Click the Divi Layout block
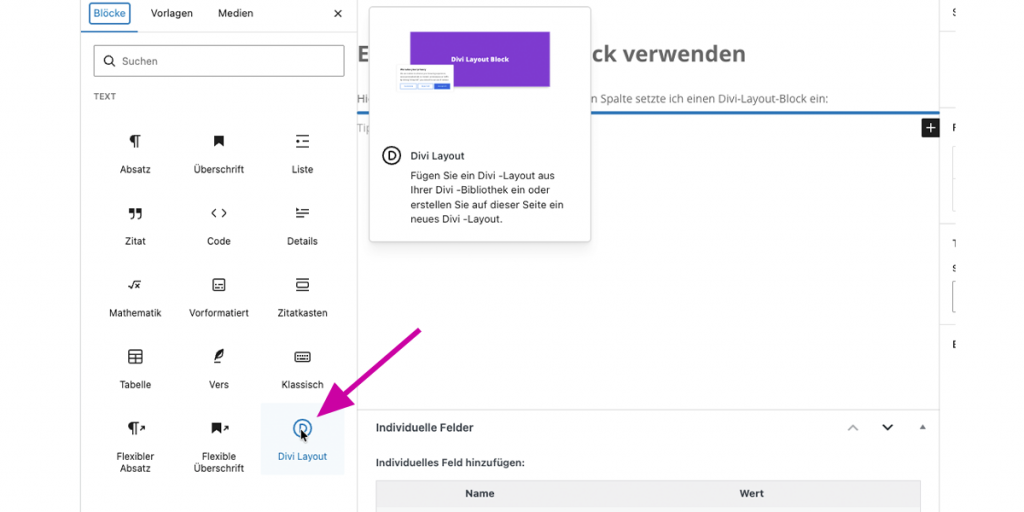This screenshot has height=512, width=1024. tap(302, 440)
